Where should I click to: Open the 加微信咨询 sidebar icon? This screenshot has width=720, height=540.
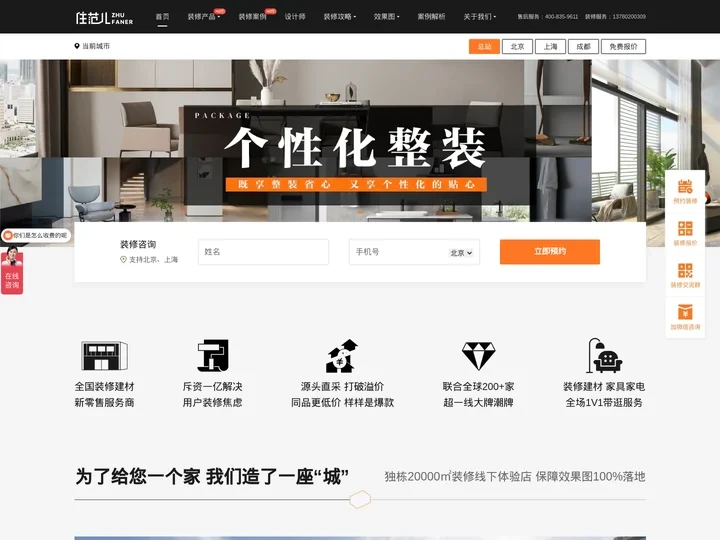click(x=685, y=317)
